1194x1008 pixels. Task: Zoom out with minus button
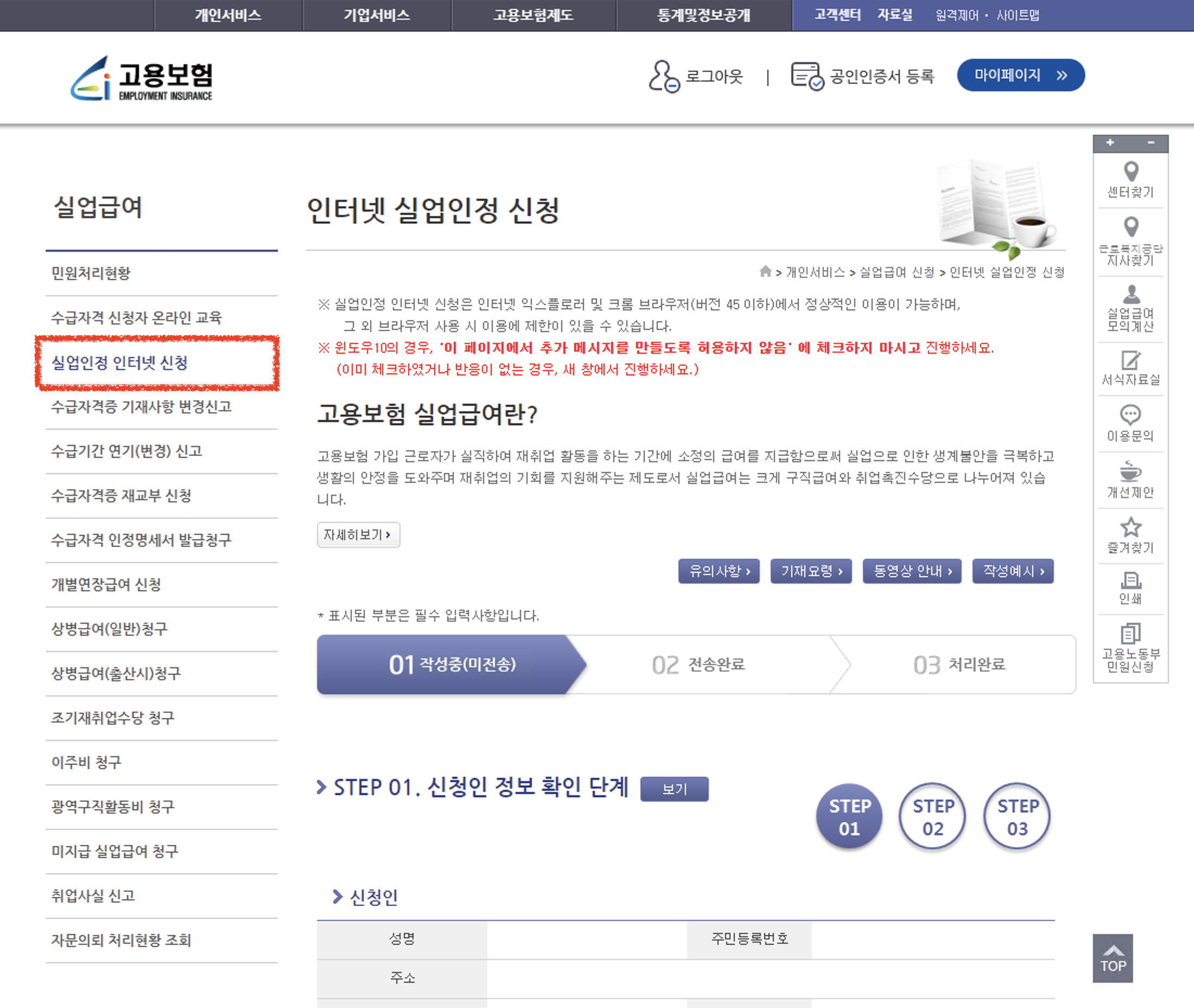point(1151,143)
